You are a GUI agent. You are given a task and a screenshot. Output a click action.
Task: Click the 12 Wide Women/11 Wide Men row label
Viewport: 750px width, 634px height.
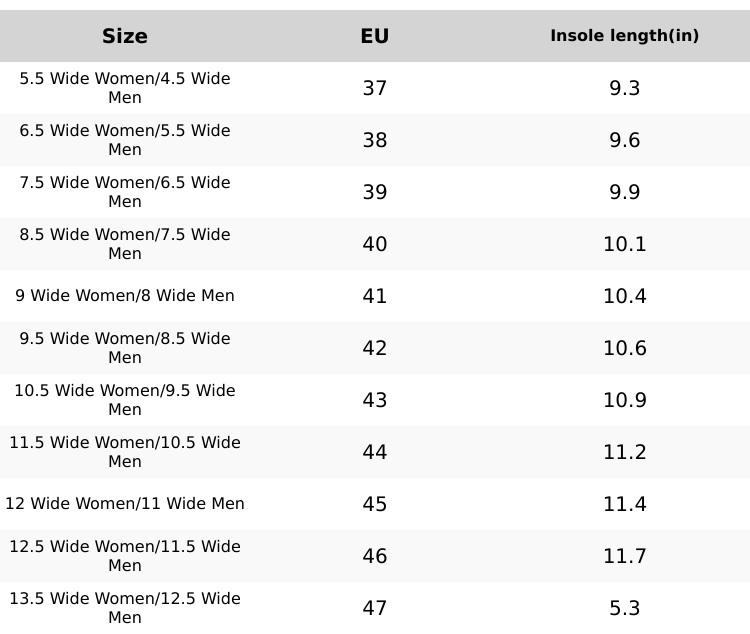click(x=125, y=504)
